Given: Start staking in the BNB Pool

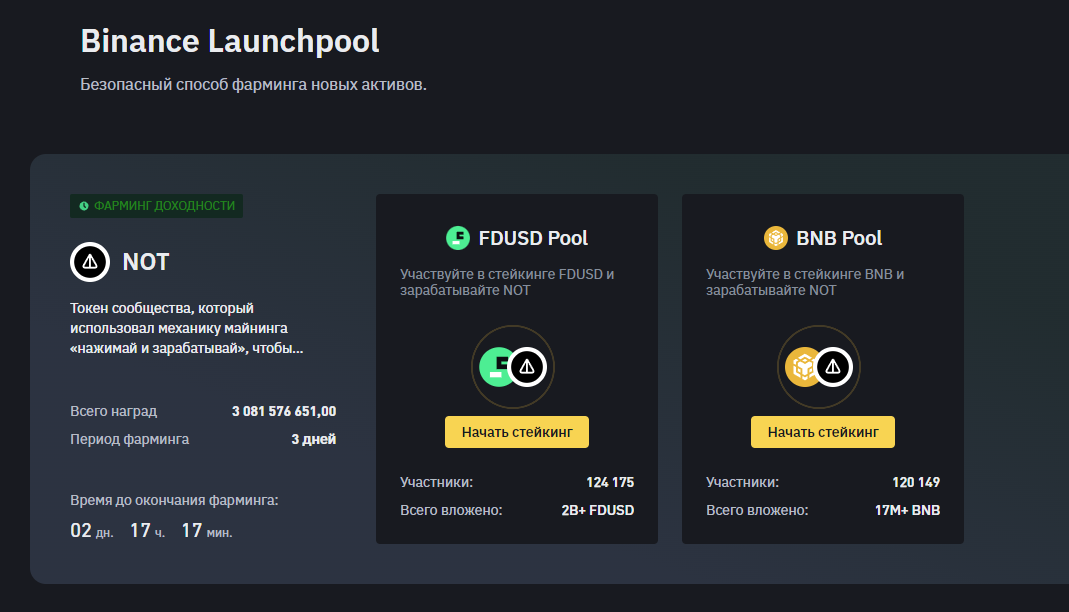Looking at the screenshot, I should coord(823,432).
